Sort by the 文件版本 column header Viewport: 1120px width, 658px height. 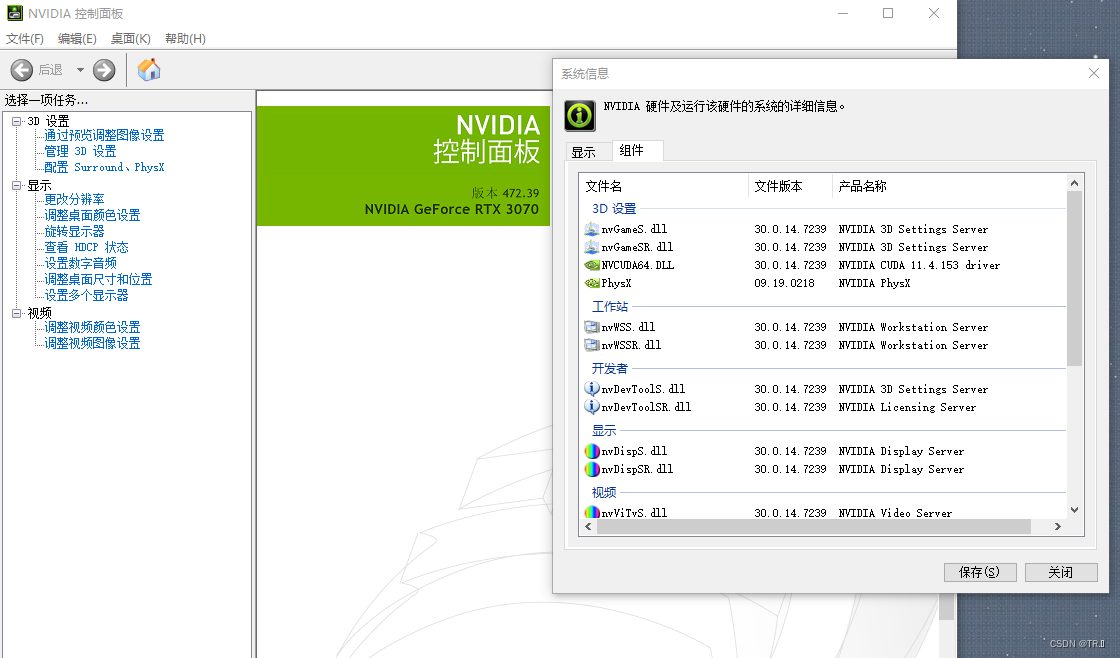790,186
